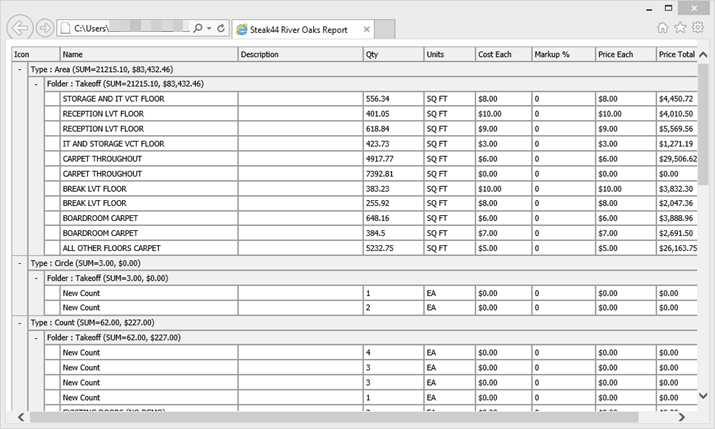The width and height of the screenshot is (715, 429).
Task: Collapse Count Folder : Takeoff (SUM=62.00) group
Action: pos(36,338)
